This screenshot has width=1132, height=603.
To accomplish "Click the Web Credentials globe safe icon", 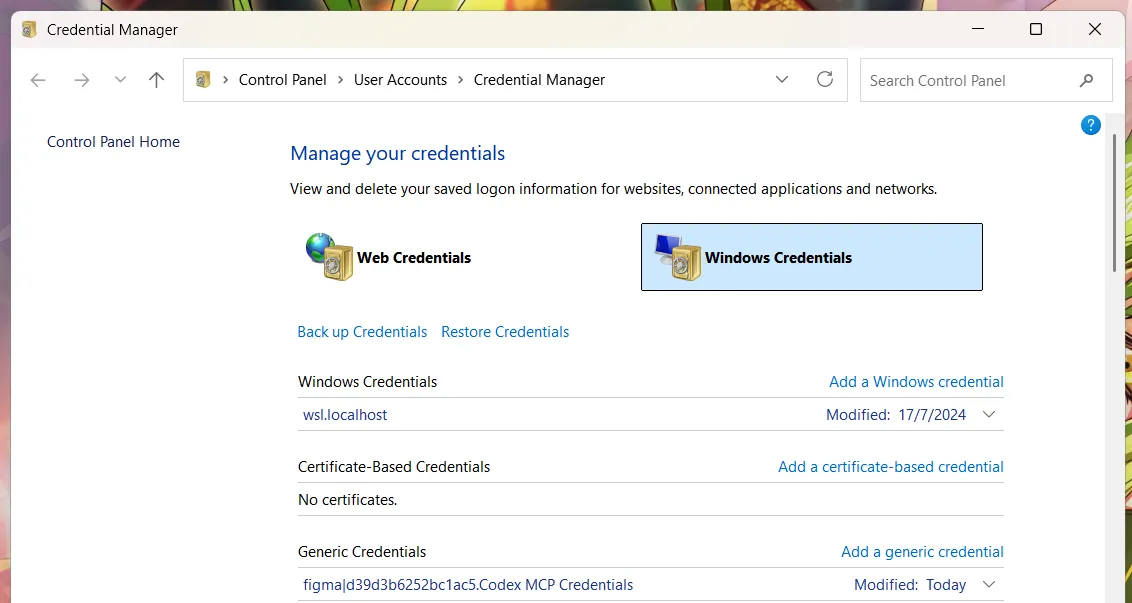I will [x=329, y=257].
